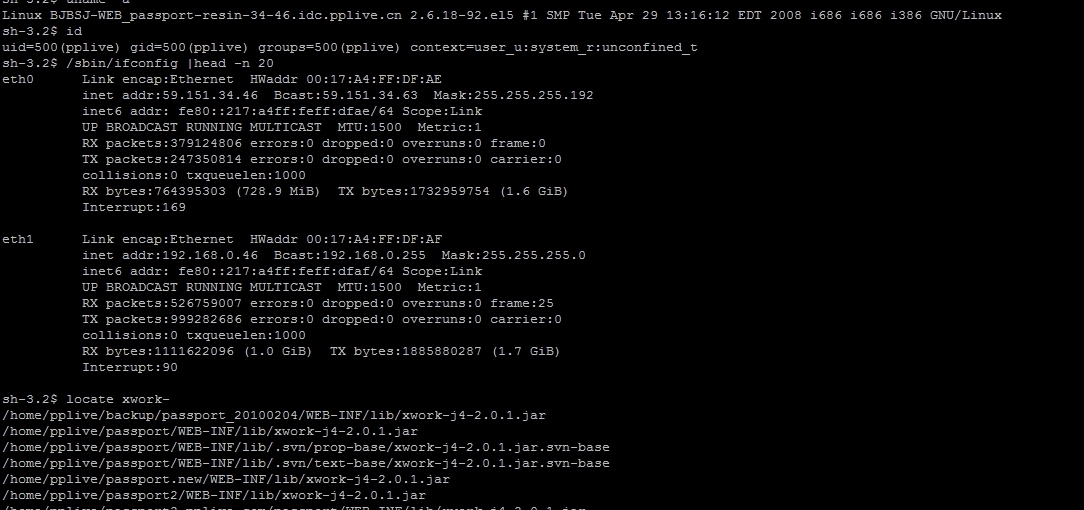Click the Bcast:192.168.0.255 value

(350, 255)
